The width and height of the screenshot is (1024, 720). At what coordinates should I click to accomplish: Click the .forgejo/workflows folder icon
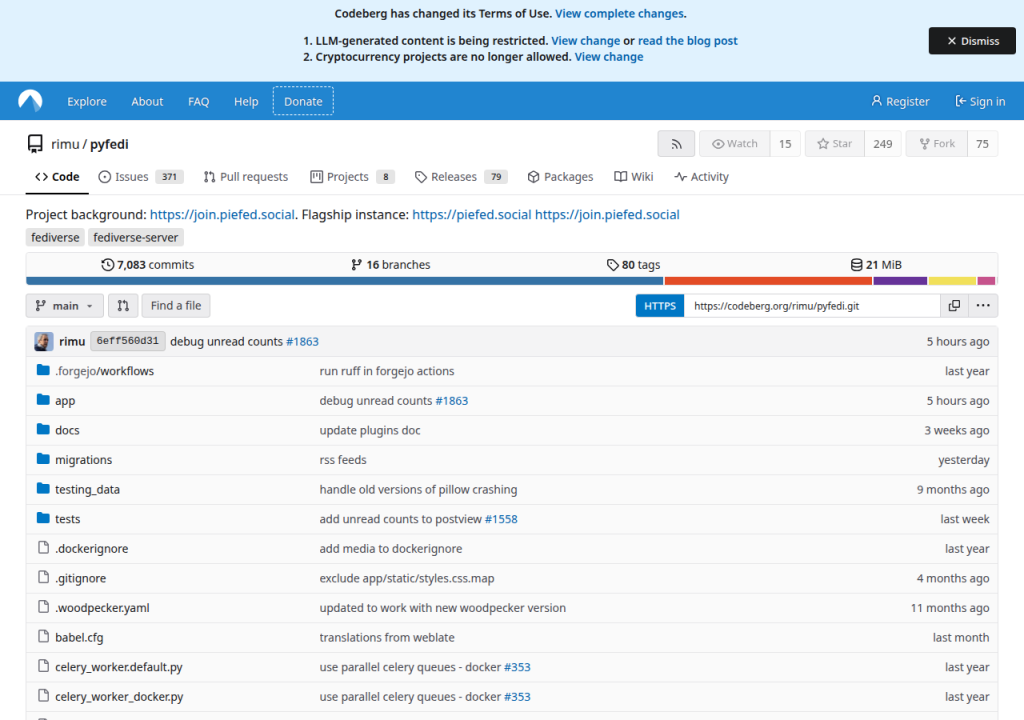tap(43, 370)
